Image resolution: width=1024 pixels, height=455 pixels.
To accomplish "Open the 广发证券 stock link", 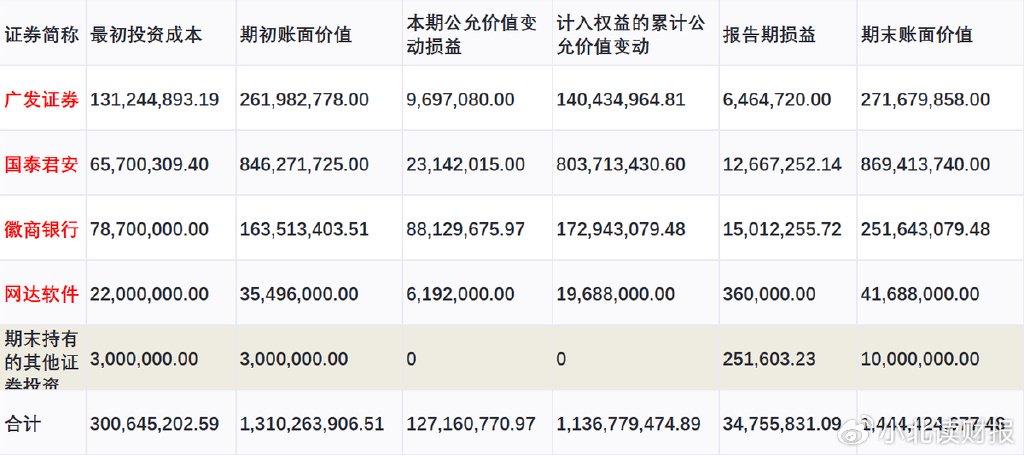I will point(42,99).
